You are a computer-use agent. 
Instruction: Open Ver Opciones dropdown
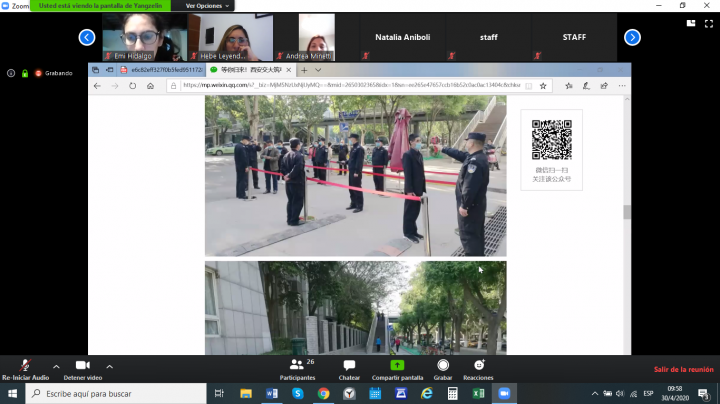click(207, 6)
